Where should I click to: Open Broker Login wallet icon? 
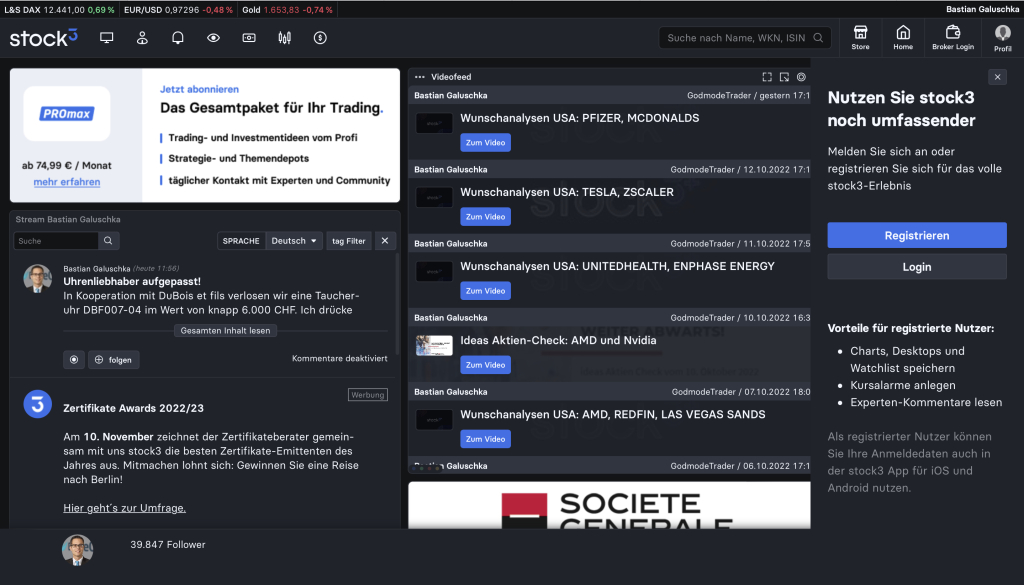952,37
